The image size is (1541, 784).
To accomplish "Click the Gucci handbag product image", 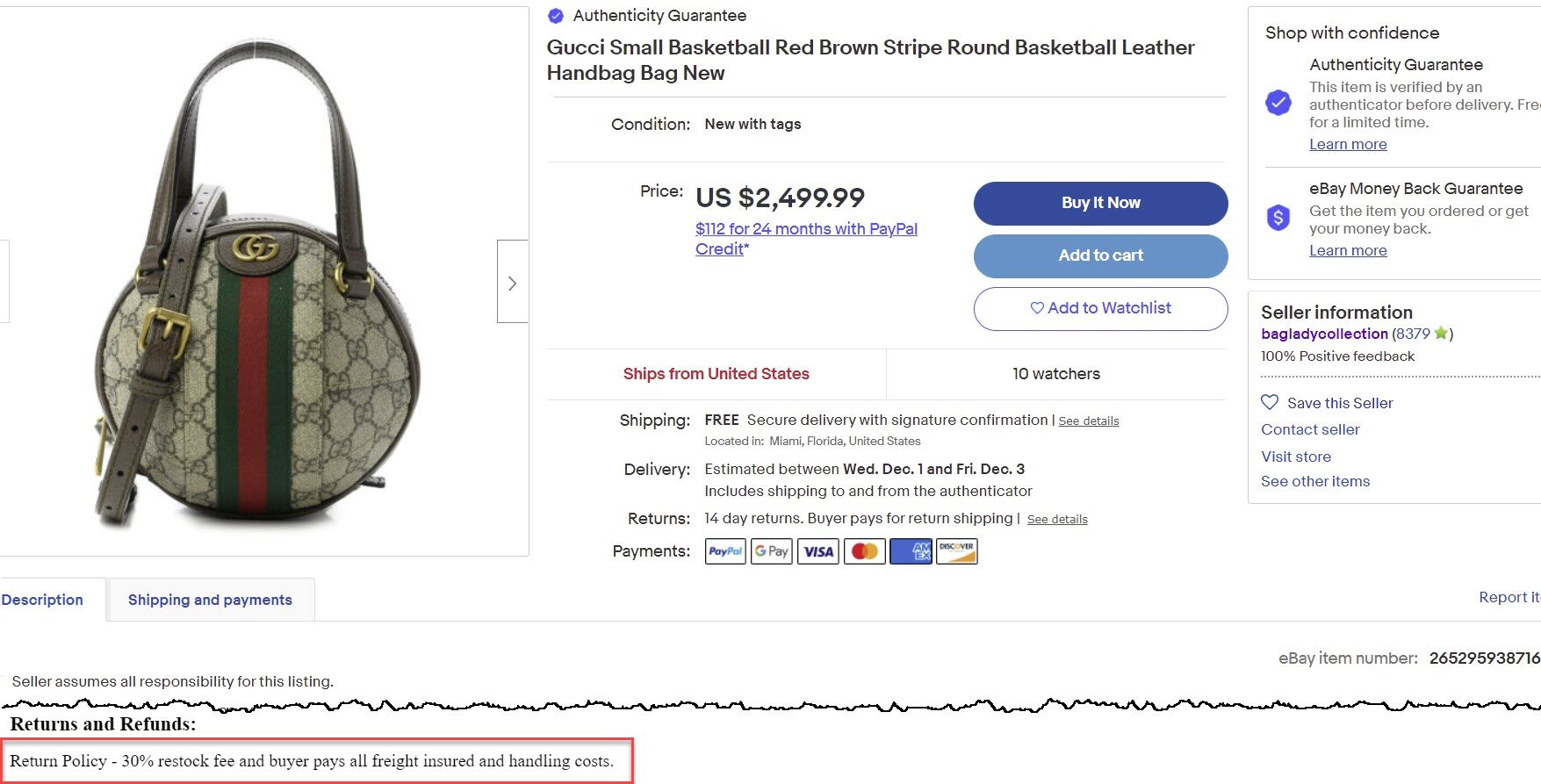I will pos(255,290).
